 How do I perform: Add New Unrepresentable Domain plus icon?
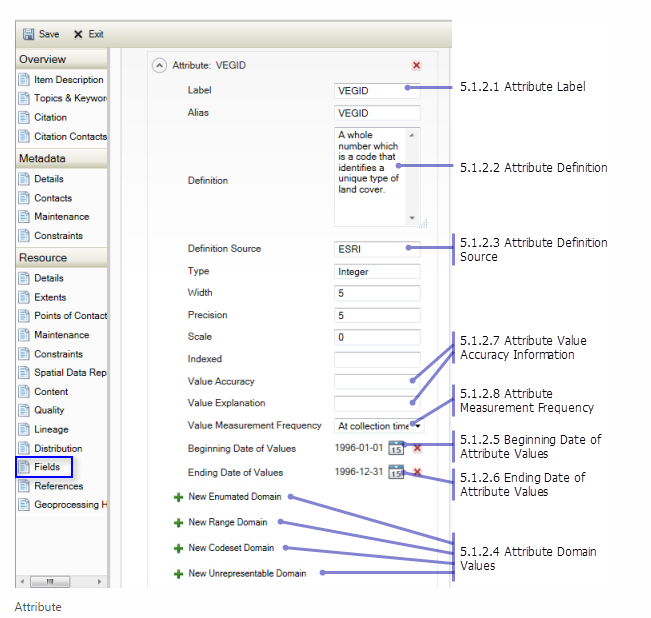[x=179, y=574]
